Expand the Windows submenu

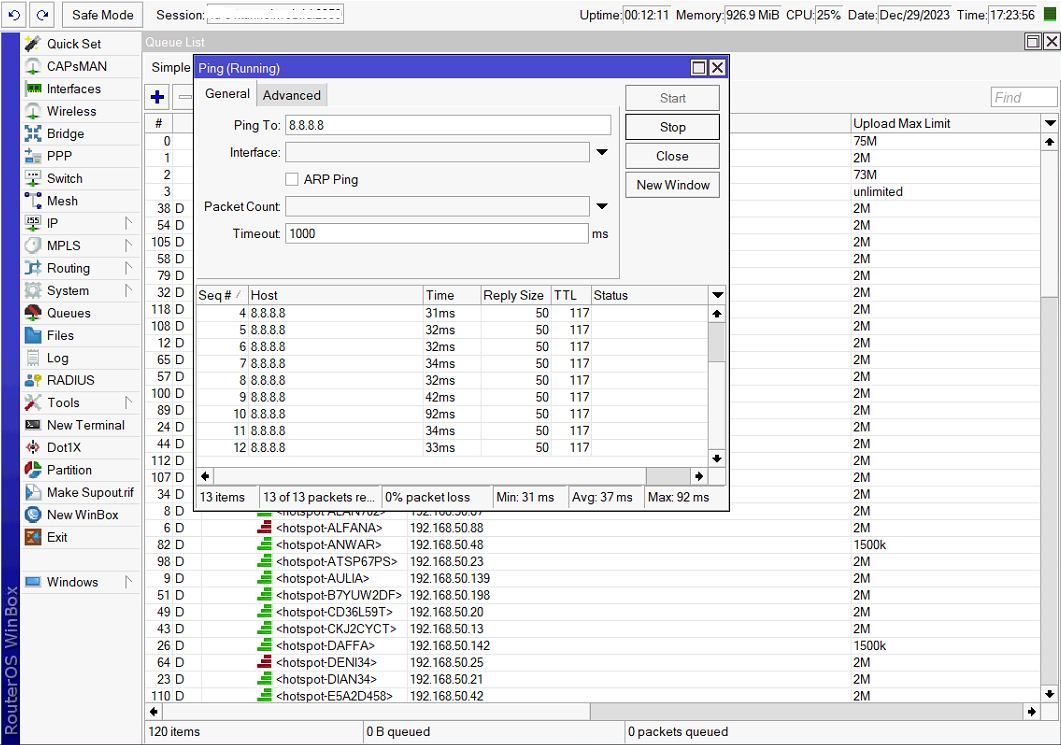[81, 582]
